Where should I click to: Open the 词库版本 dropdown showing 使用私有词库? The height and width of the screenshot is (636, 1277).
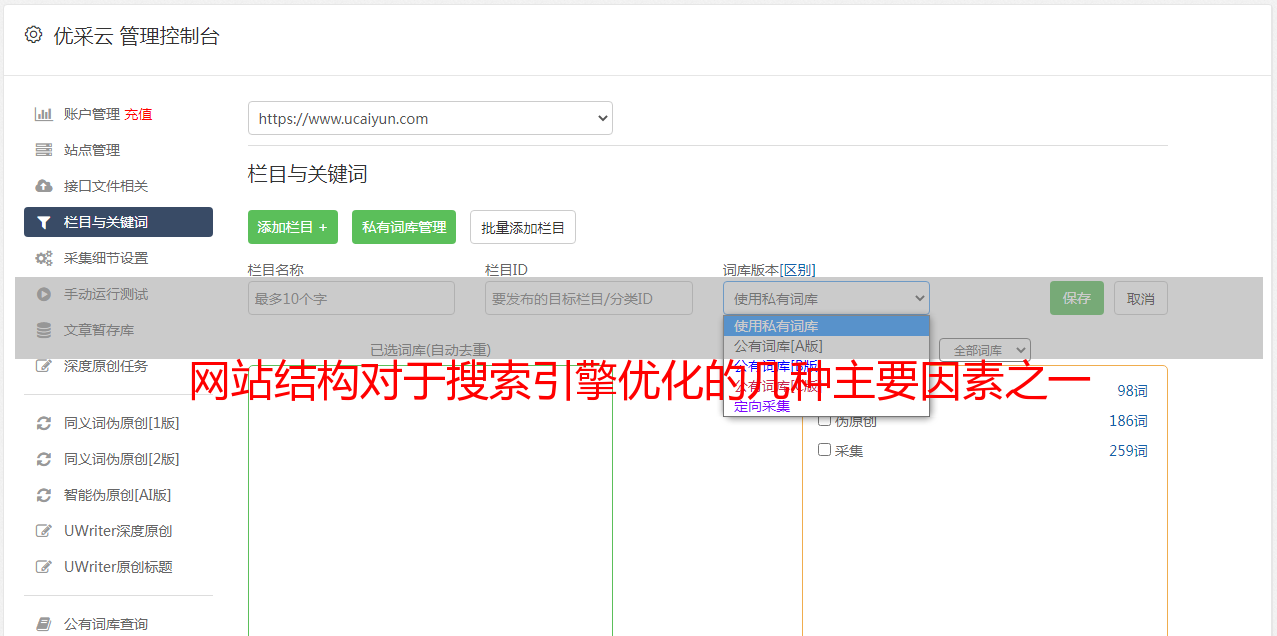[826, 298]
